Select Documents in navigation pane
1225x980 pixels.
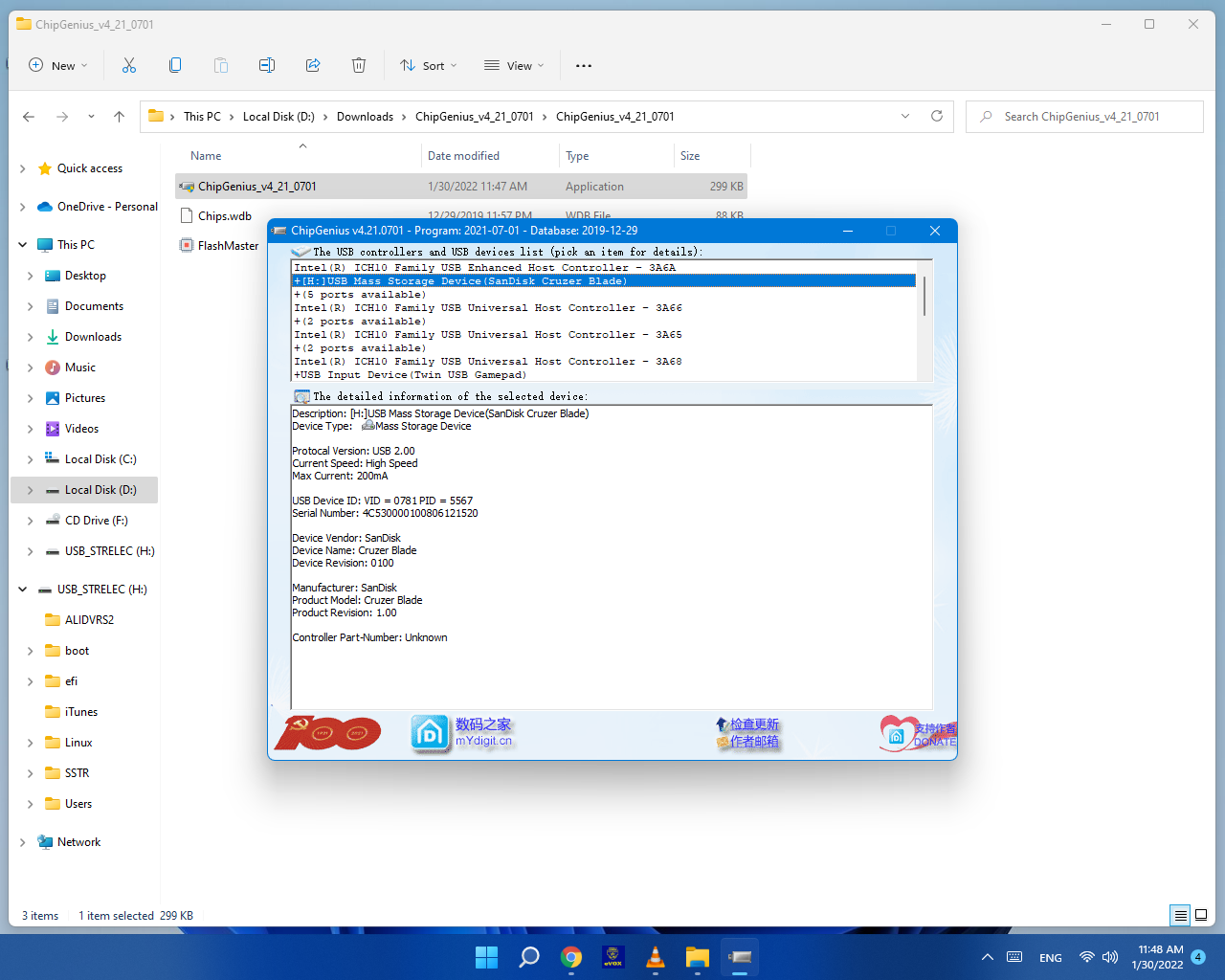tap(94, 306)
